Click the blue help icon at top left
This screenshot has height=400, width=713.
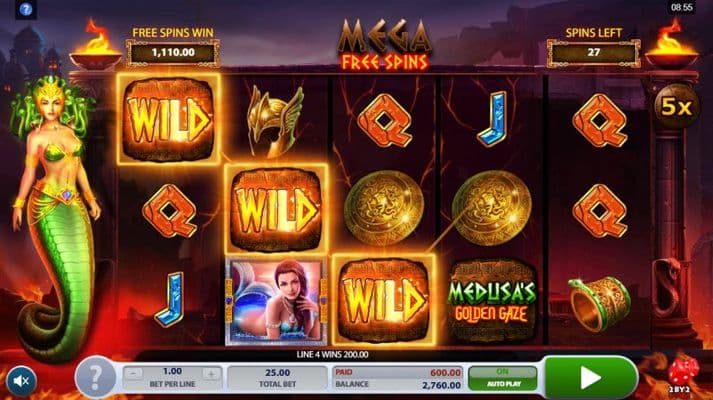click(x=26, y=9)
